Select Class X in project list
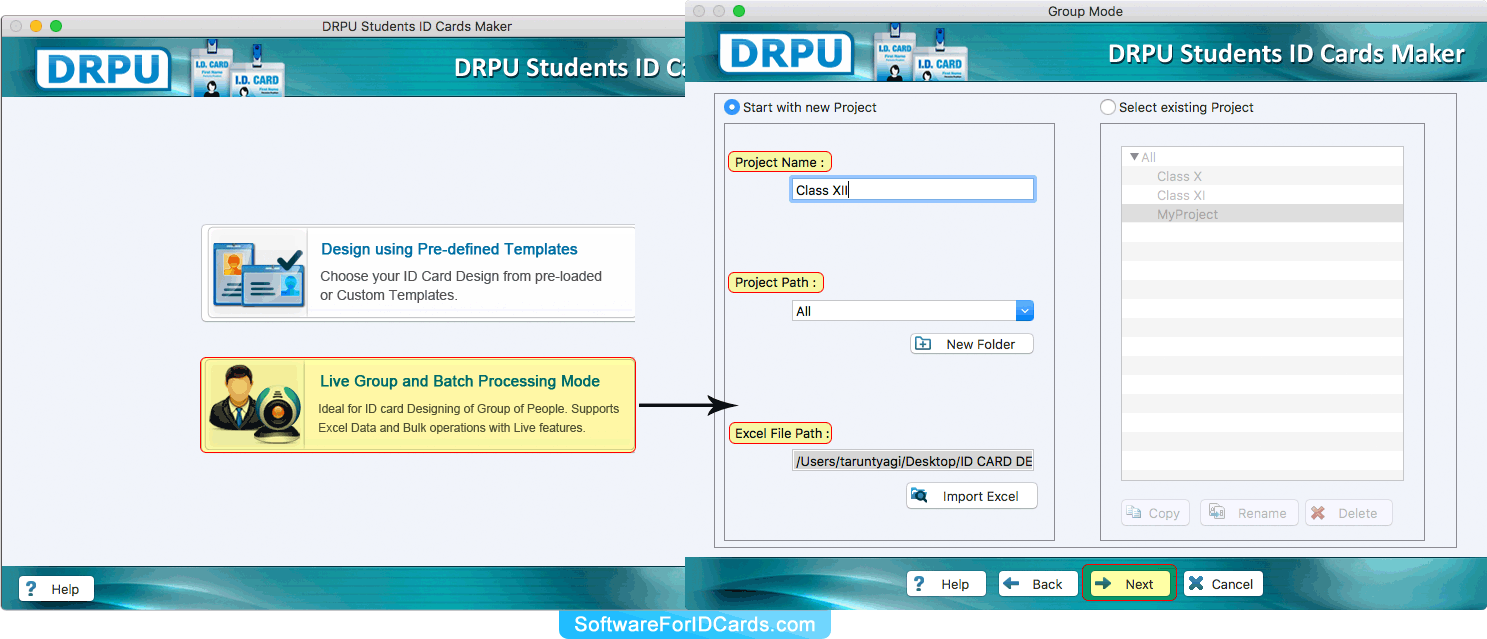The width and height of the screenshot is (1487, 639). 1262,176
